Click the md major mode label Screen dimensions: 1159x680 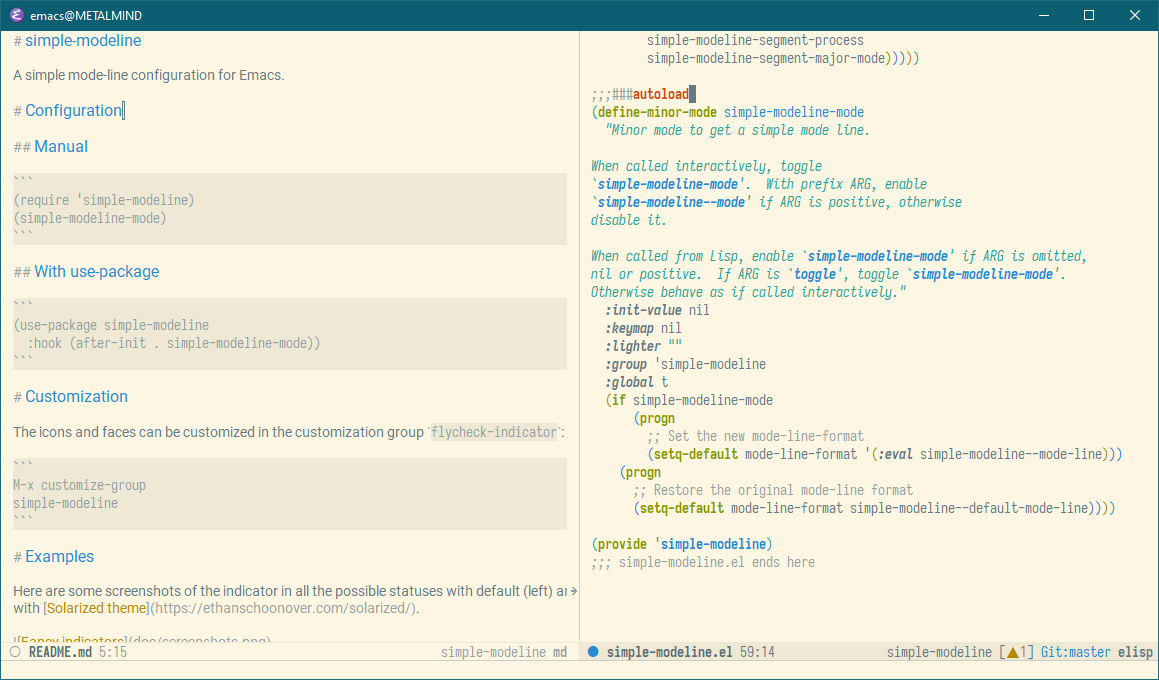560,652
